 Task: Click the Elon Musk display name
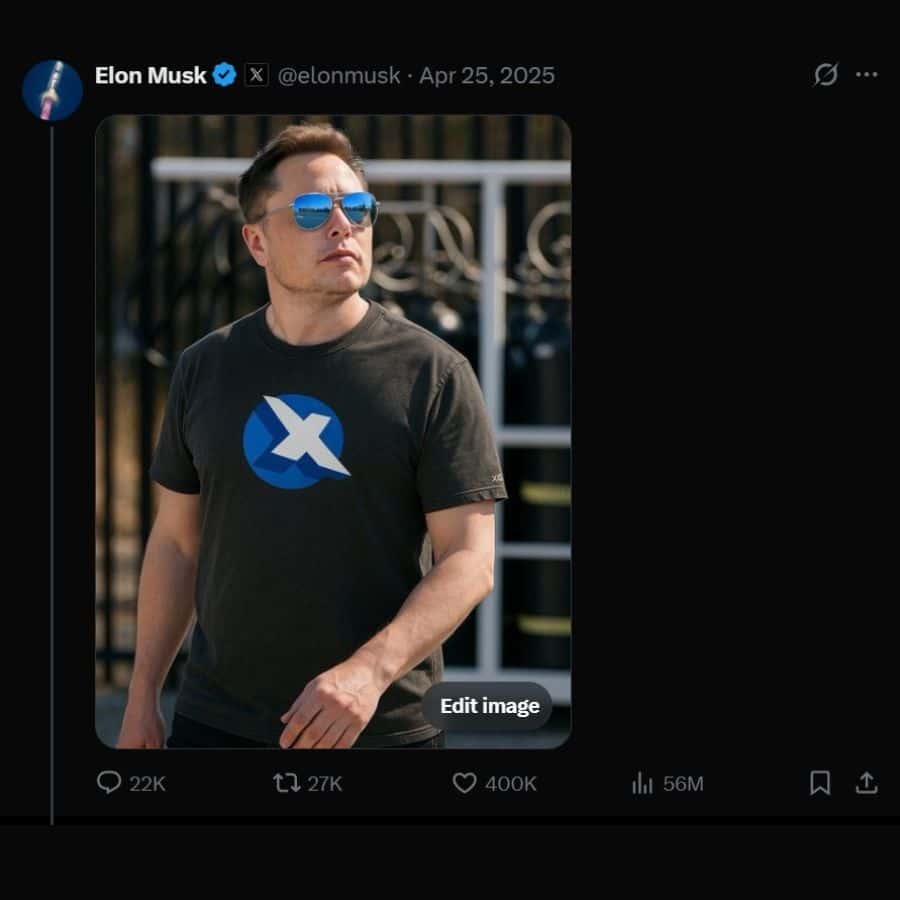[x=150, y=75]
